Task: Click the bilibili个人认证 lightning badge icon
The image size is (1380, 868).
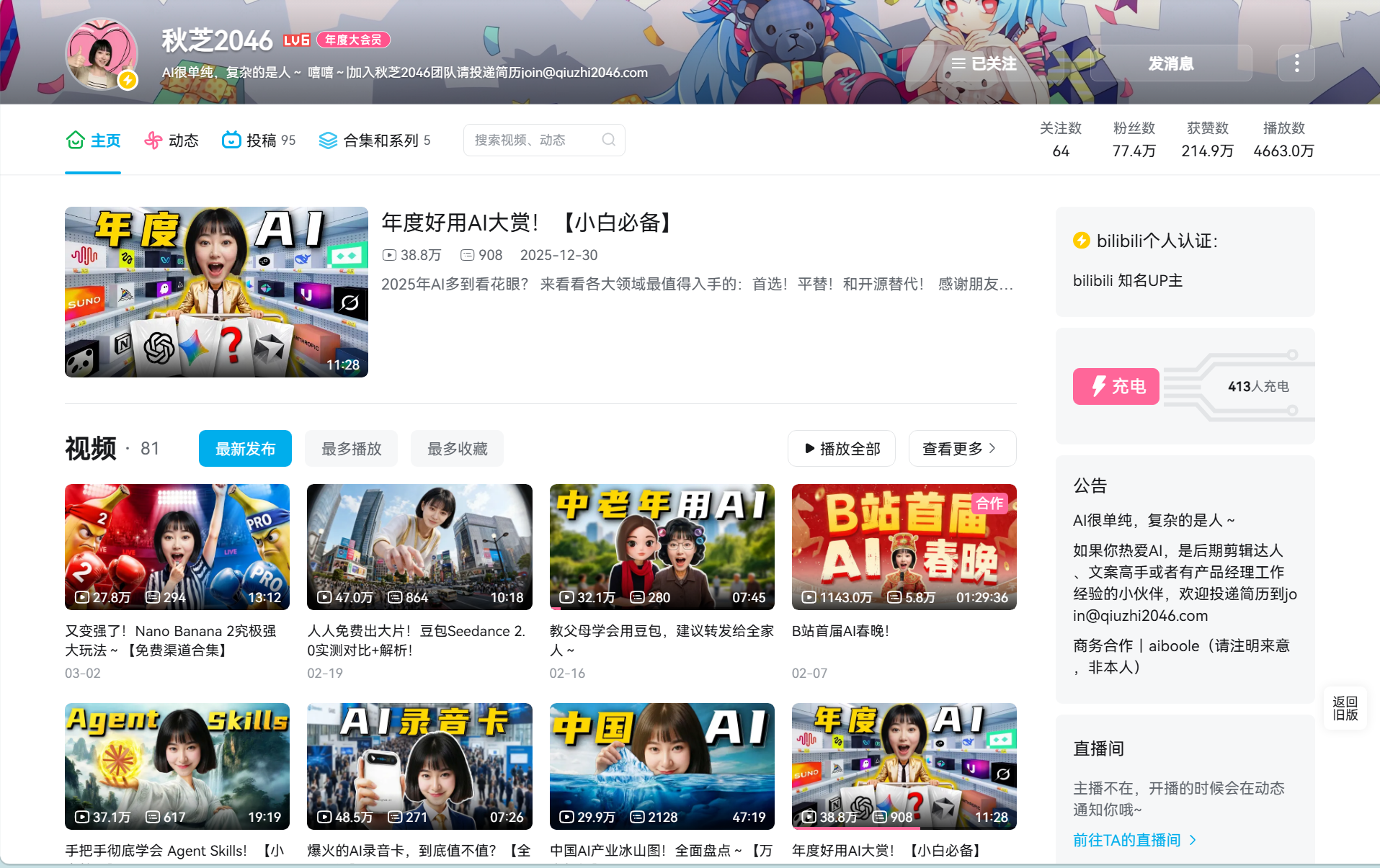Action: (1081, 241)
